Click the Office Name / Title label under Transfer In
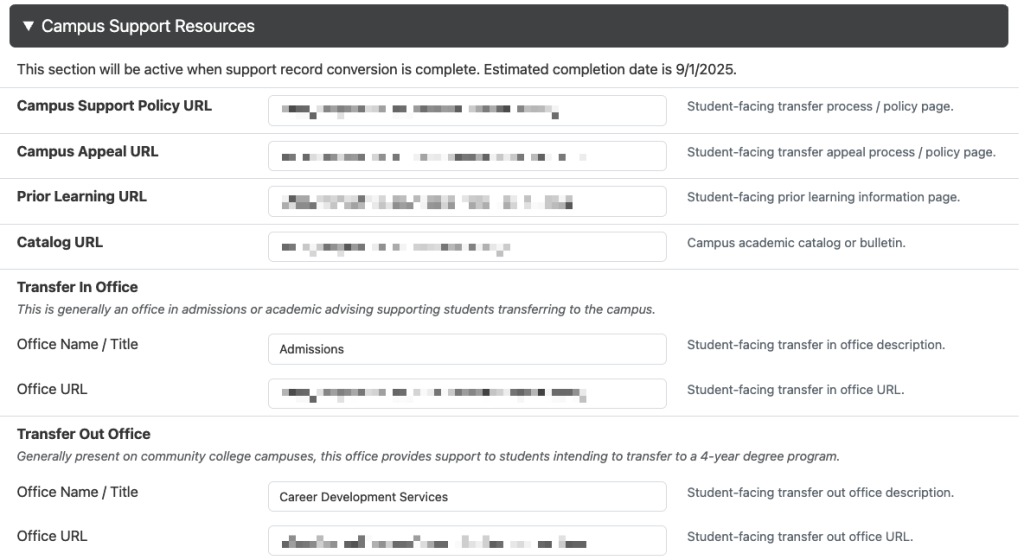1024x560 pixels. tap(78, 344)
